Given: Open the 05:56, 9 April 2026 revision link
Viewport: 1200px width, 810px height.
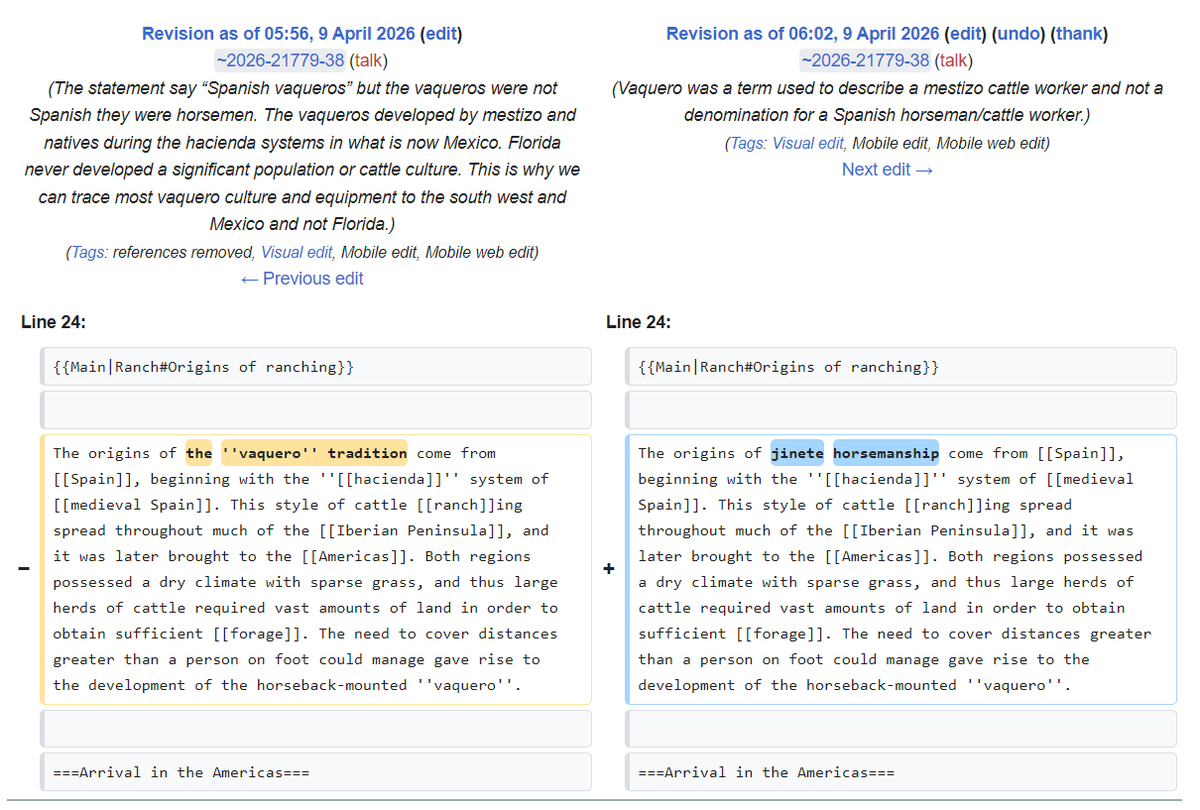Looking at the screenshot, I should tap(279, 34).
